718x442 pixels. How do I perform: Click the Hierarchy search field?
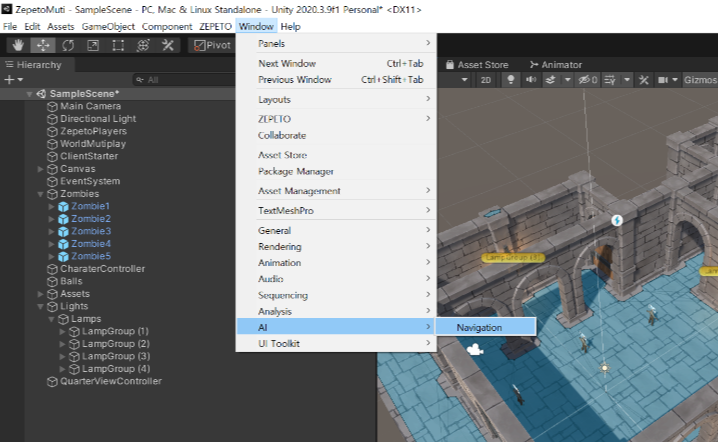[184, 80]
